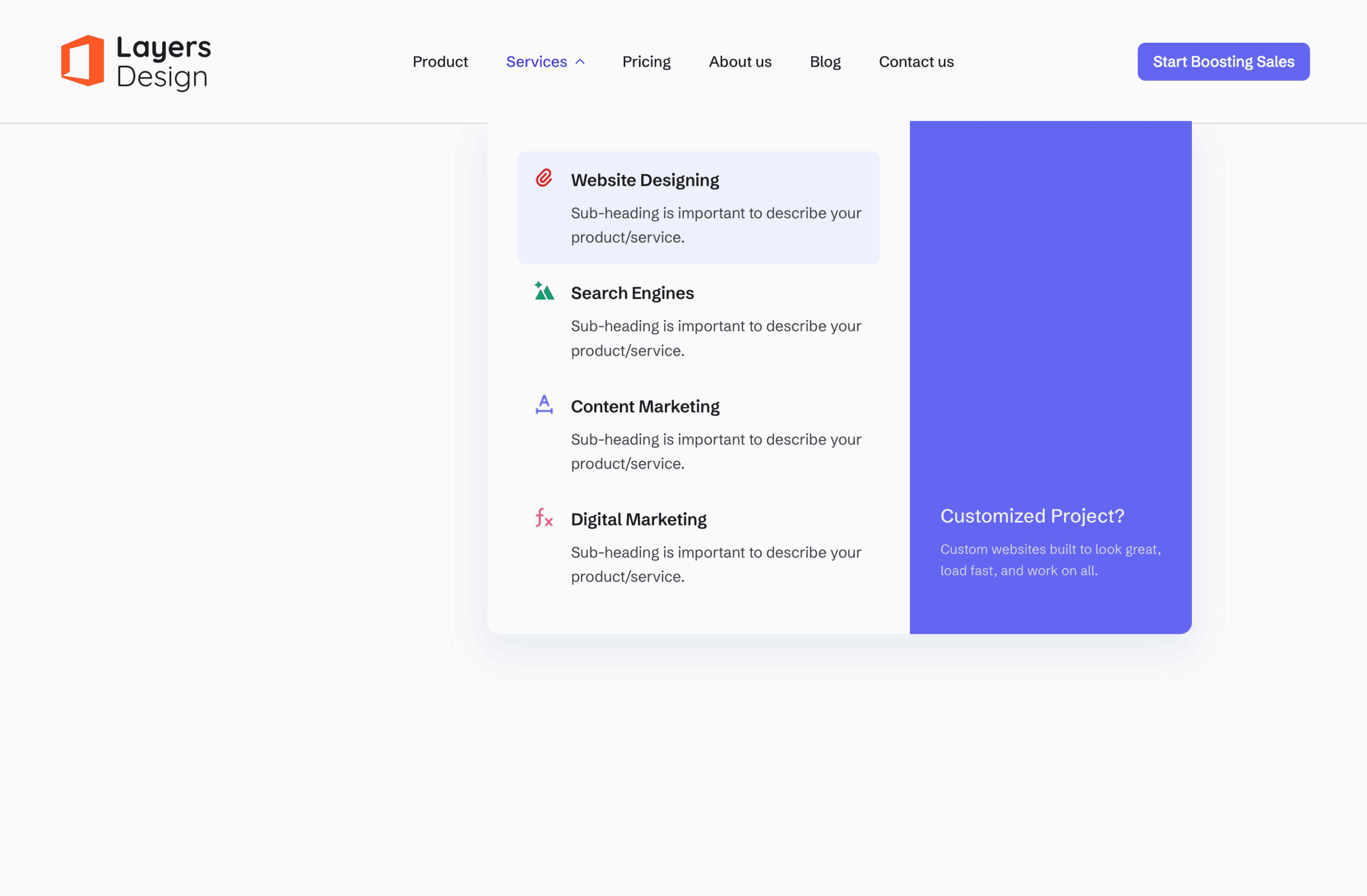Choose the Content Marketing service entry
The image size is (1367, 896).
645,407
